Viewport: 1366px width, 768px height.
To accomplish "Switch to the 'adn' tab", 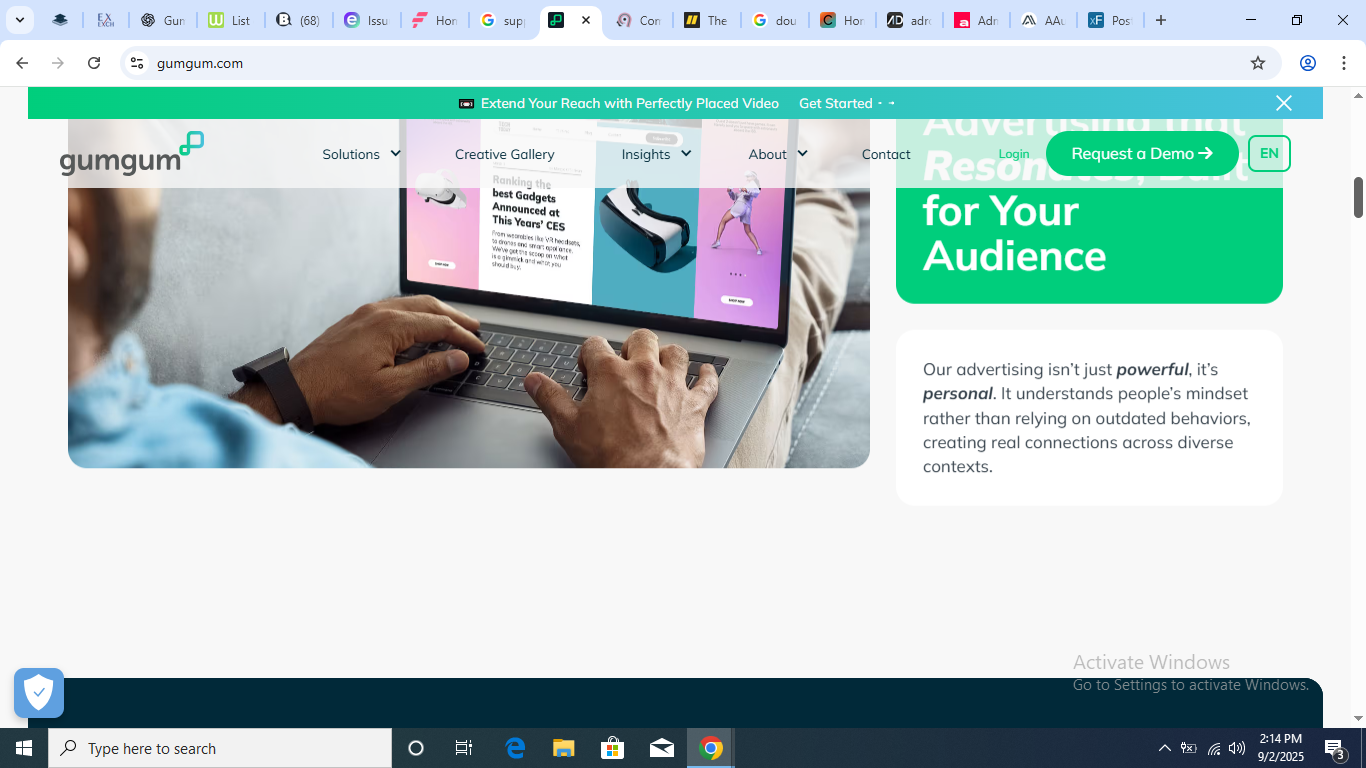I will pyautogui.click(x=909, y=20).
